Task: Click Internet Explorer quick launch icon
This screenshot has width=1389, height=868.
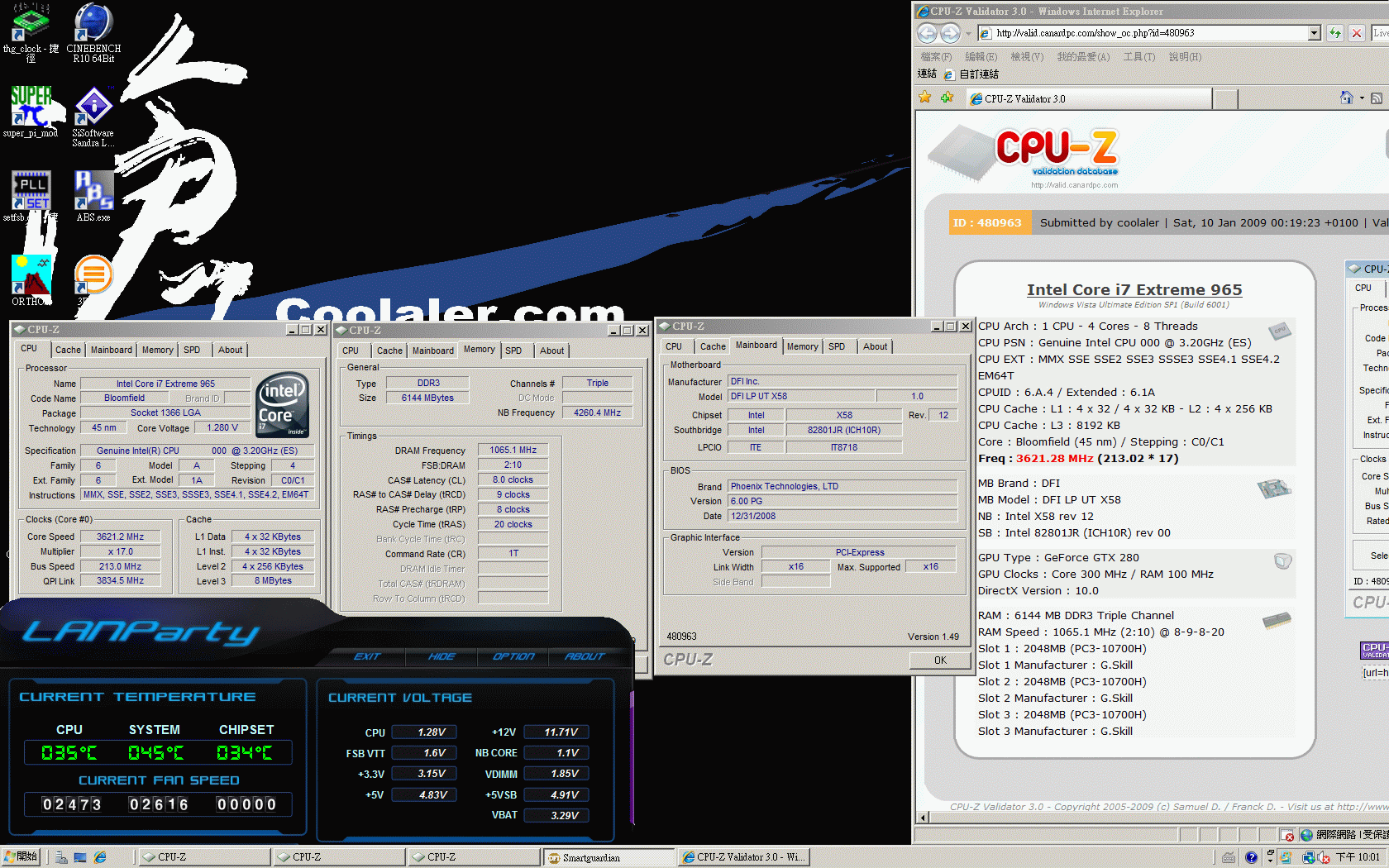Action: click(x=100, y=857)
